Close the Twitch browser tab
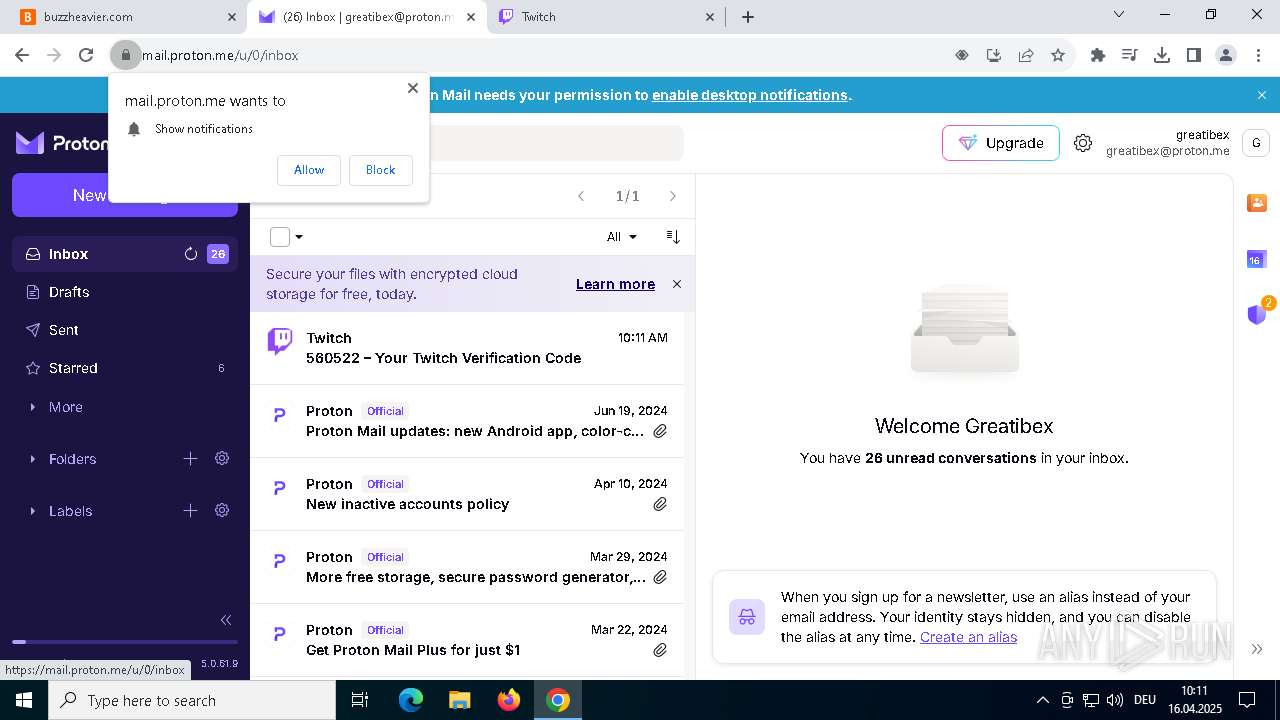The height and width of the screenshot is (720, 1280). [710, 17]
